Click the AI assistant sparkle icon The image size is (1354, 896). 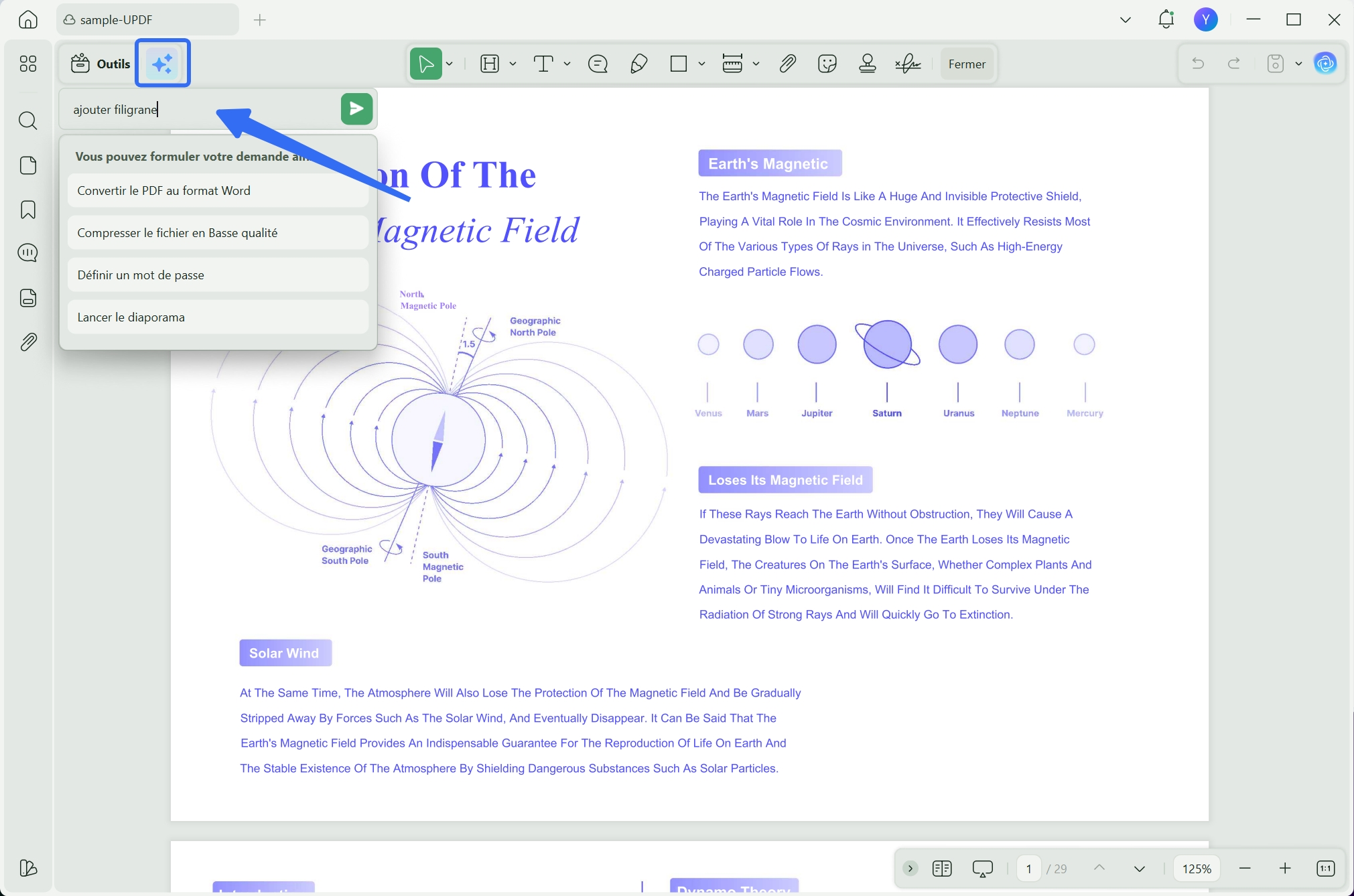(163, 64)
